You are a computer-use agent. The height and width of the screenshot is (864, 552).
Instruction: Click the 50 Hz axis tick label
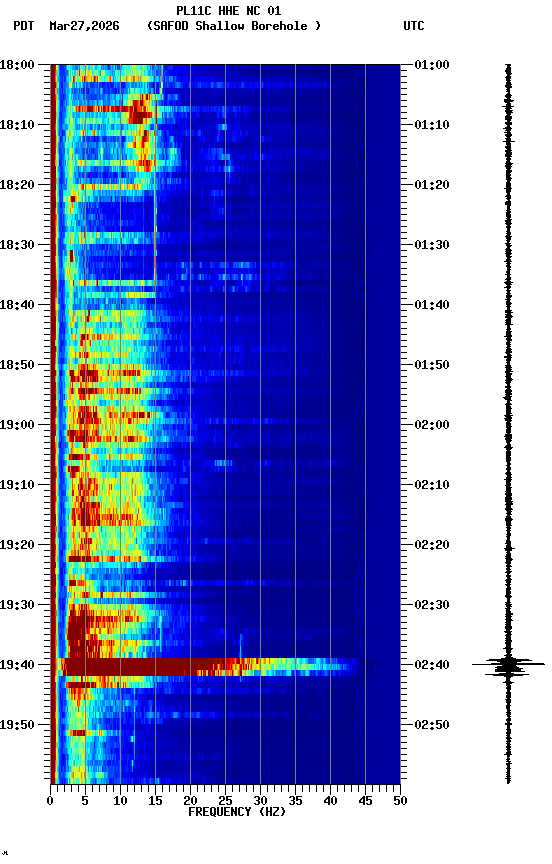coord(400,801)
